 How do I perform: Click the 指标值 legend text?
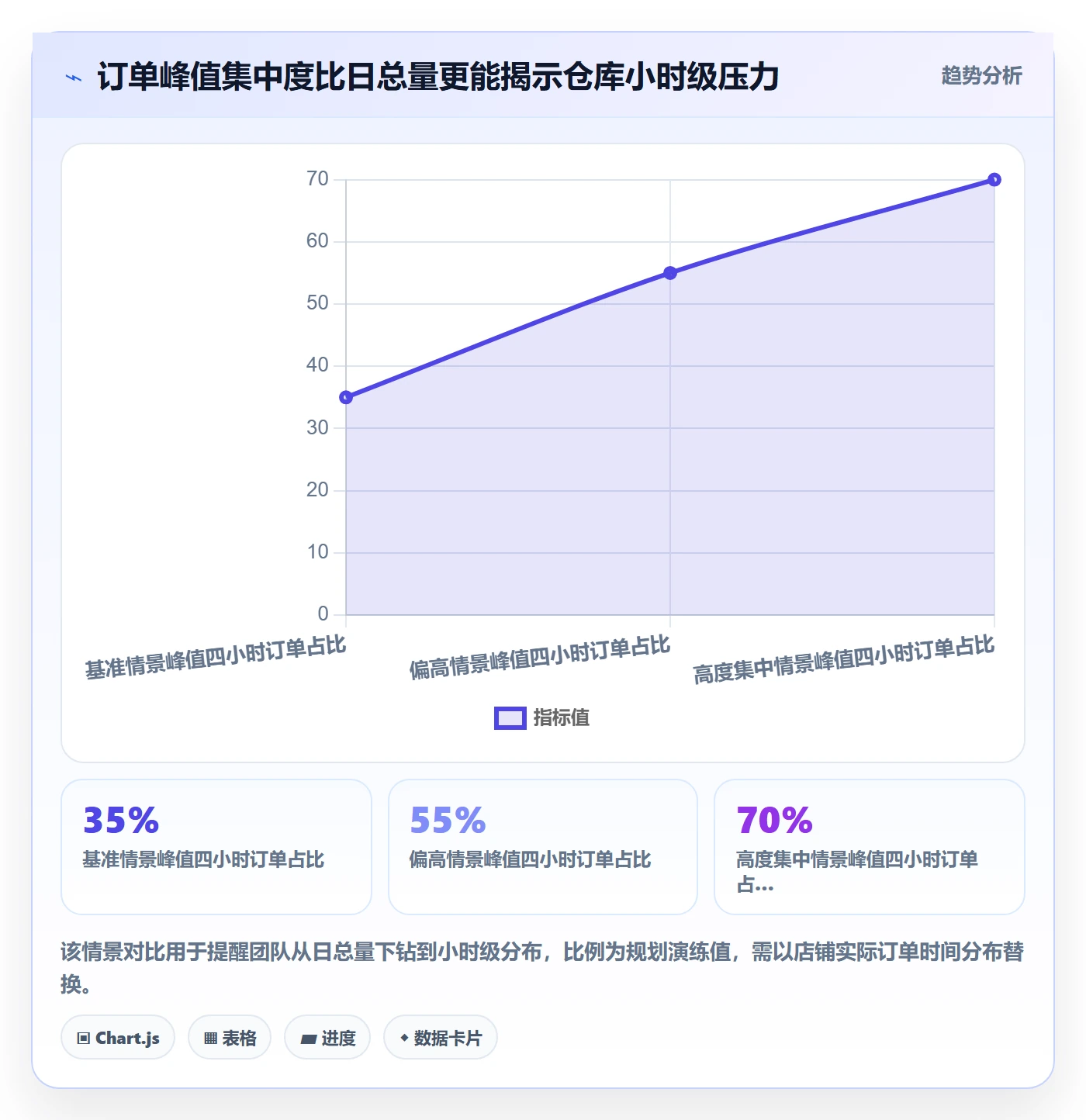click(562, 718)
